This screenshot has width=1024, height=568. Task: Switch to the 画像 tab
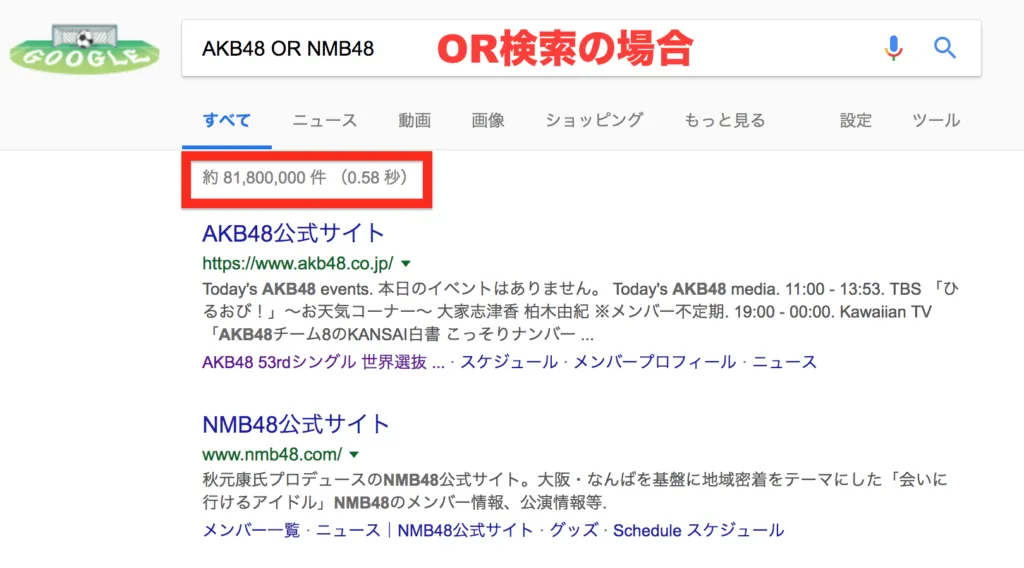click(x=488, y=120)
